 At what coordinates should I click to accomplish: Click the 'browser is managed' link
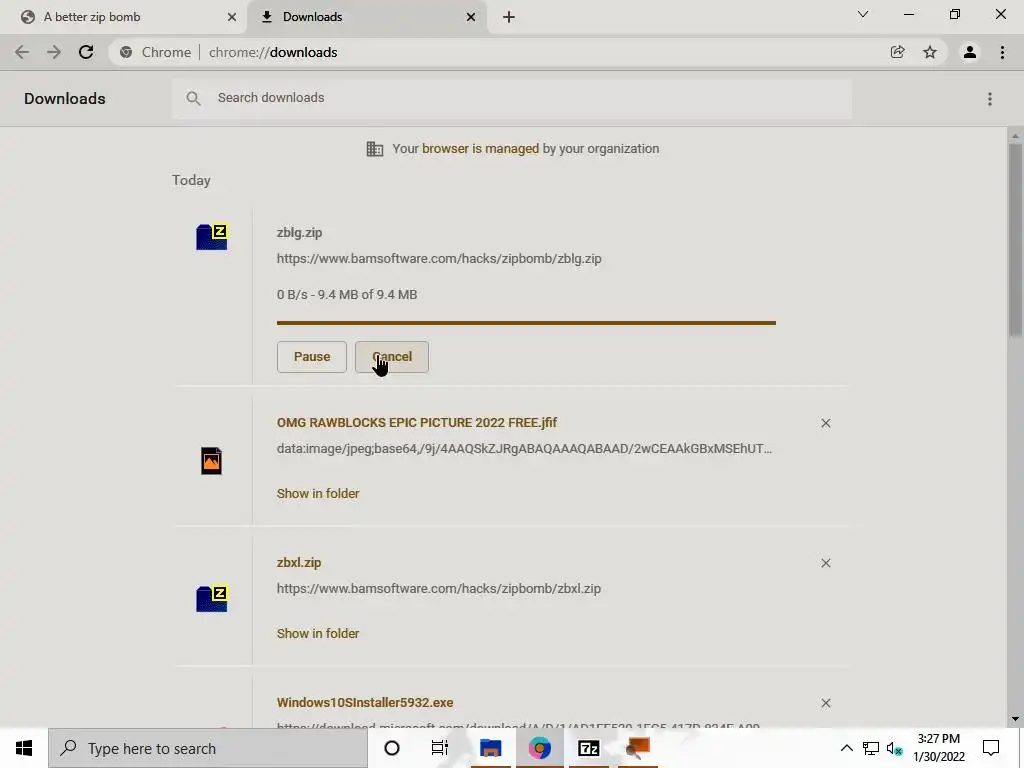point(481,149)
